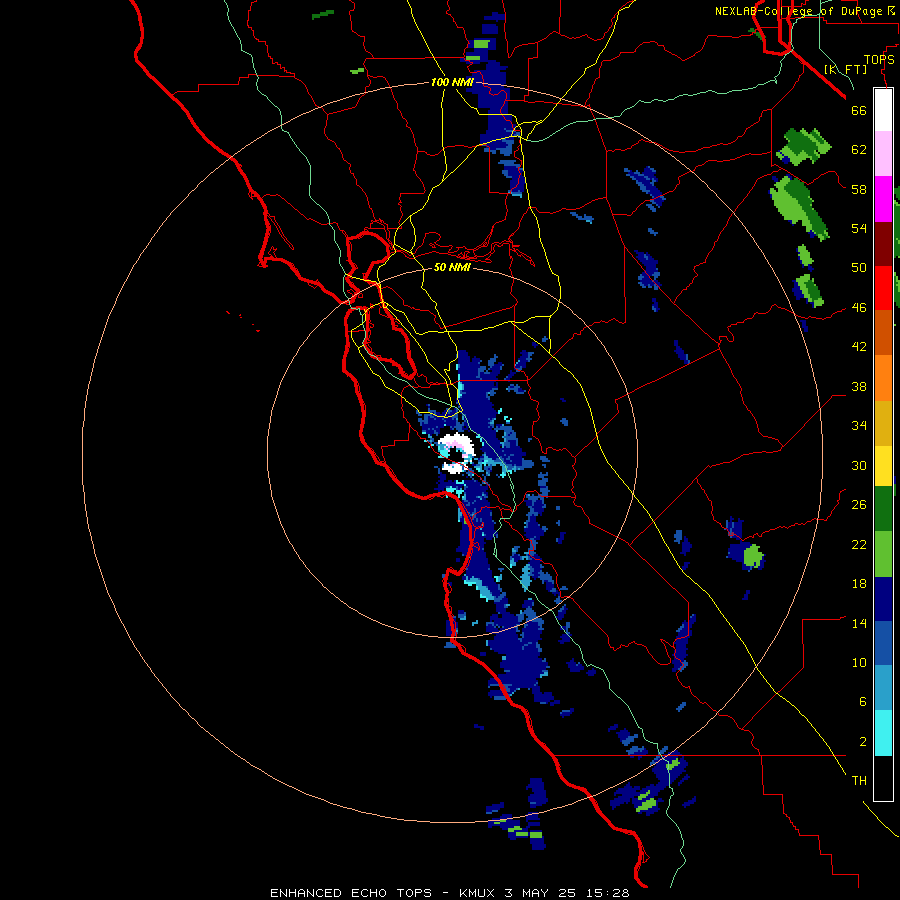Screen dimensions: 900x900
Task: Click the legend value '66'
Action: (x=859, y=110)
